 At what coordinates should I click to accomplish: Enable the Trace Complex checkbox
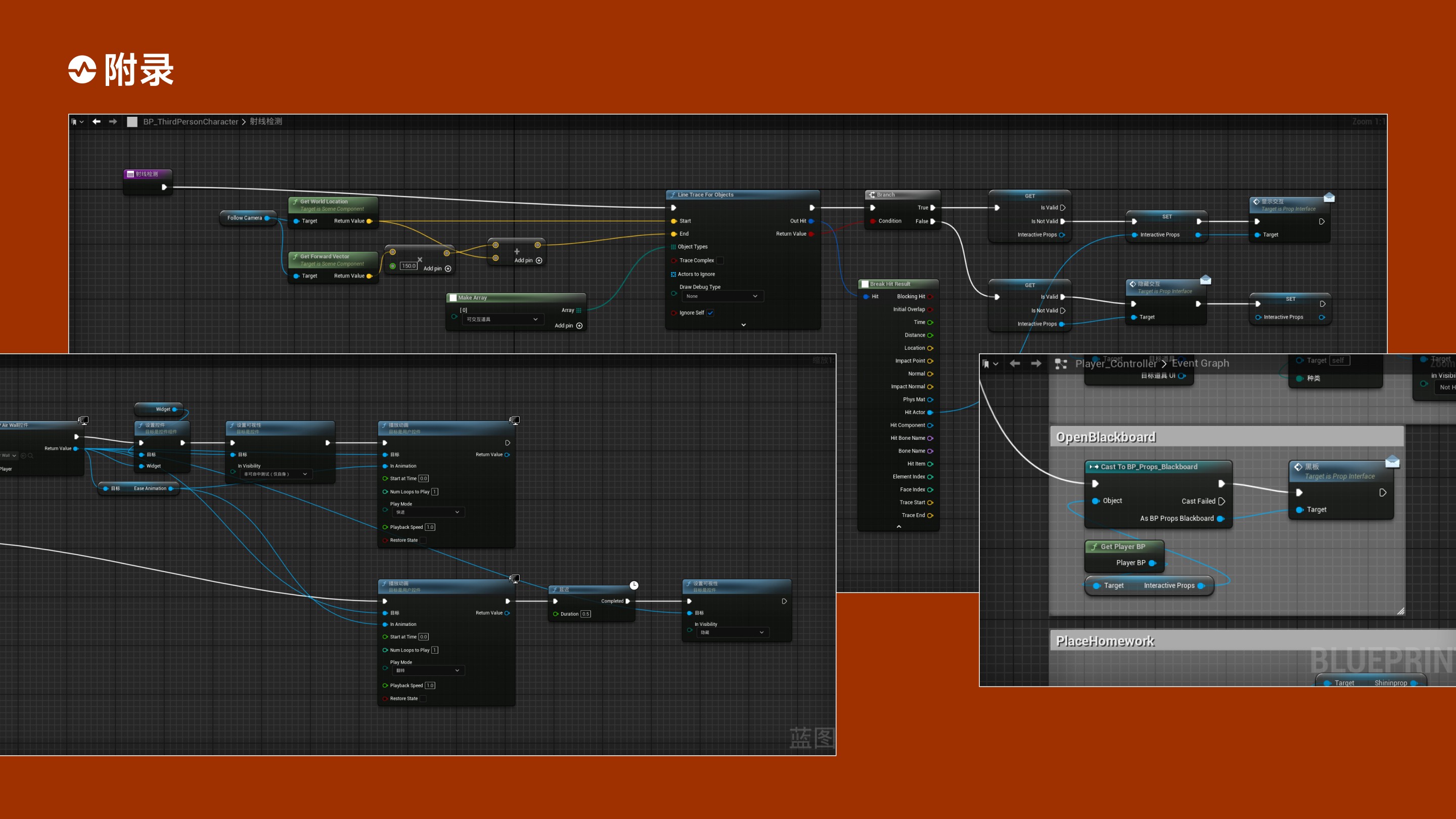(720, 260)
